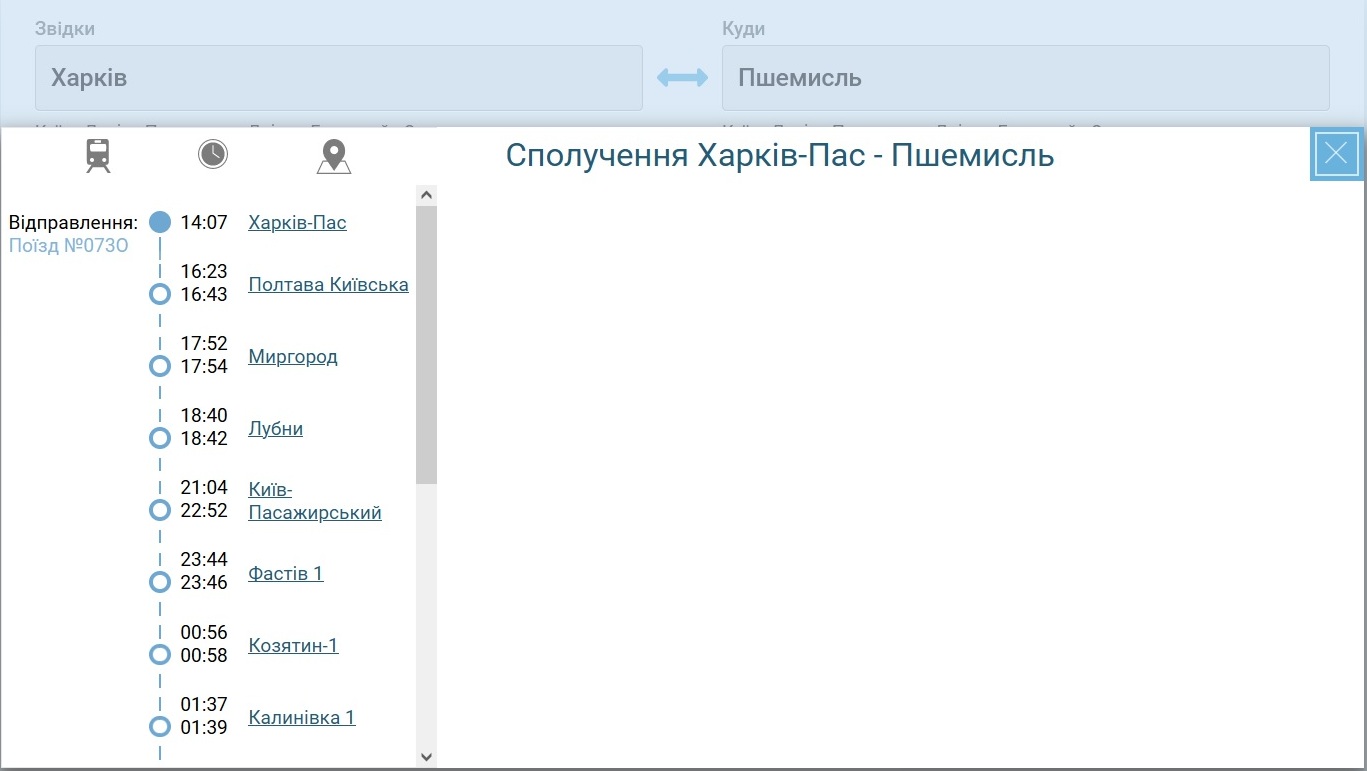Viewport: 1367px width, 771px height.
Task: Select the Лубни station link
Action: pos(275,428)
